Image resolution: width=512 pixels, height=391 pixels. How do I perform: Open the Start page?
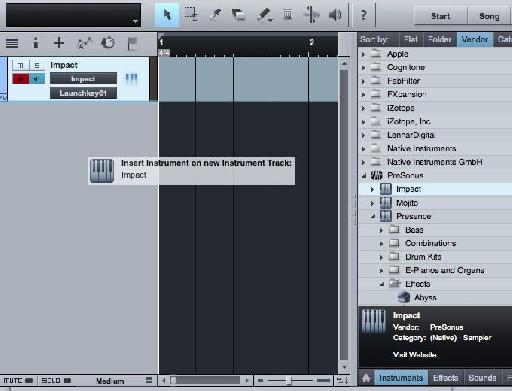pyautogui.click(x=440, y=16)
